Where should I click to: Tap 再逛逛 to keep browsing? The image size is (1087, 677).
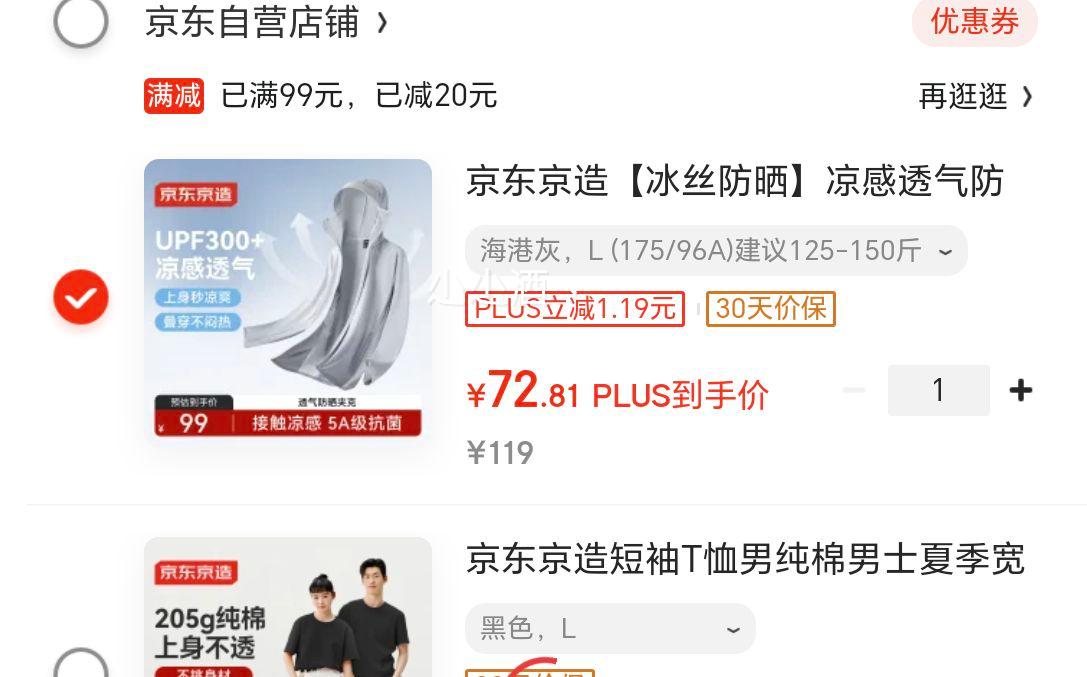click(975, 96)
